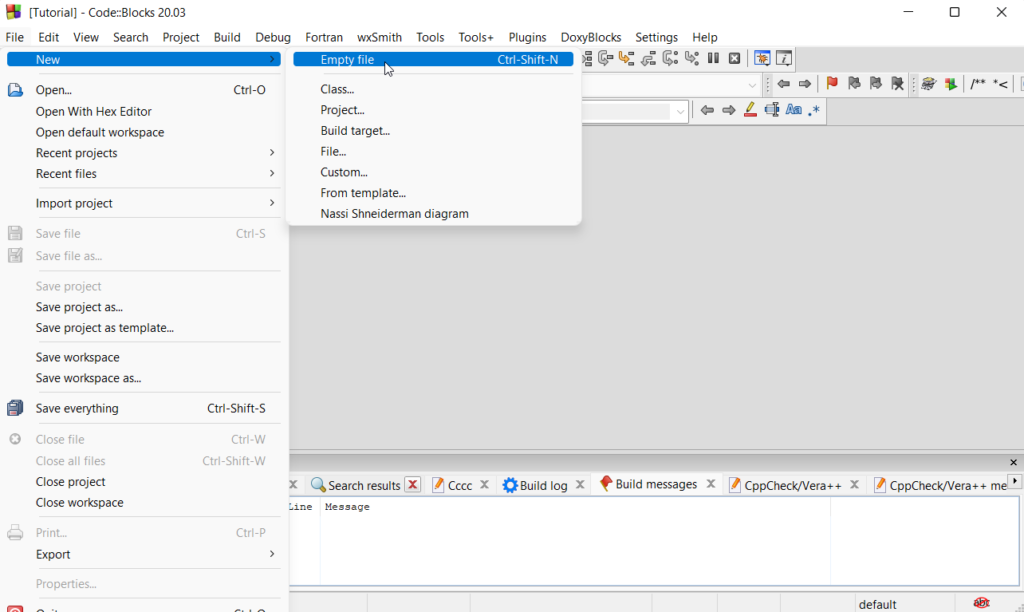Expand the Recent files submenu
The width and height of the screenshot is (1024, 612).
pyautogui.click(x=144, y=174)
